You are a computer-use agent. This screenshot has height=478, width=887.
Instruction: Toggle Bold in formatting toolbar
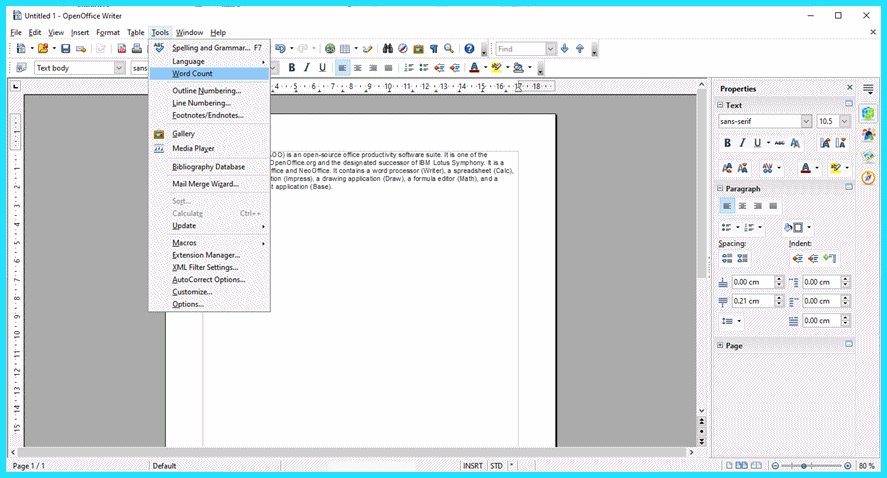point(291,68)
